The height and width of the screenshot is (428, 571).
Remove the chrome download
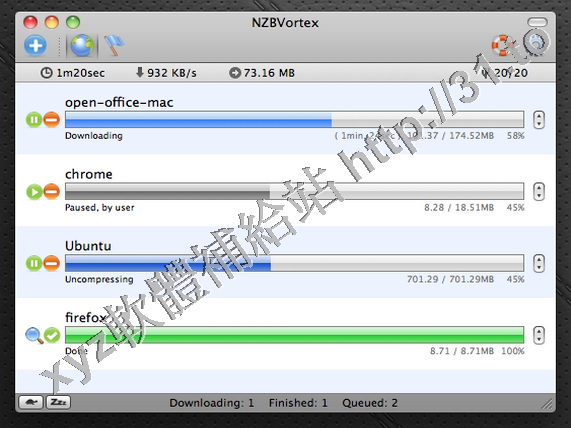[x=52, y=191]
